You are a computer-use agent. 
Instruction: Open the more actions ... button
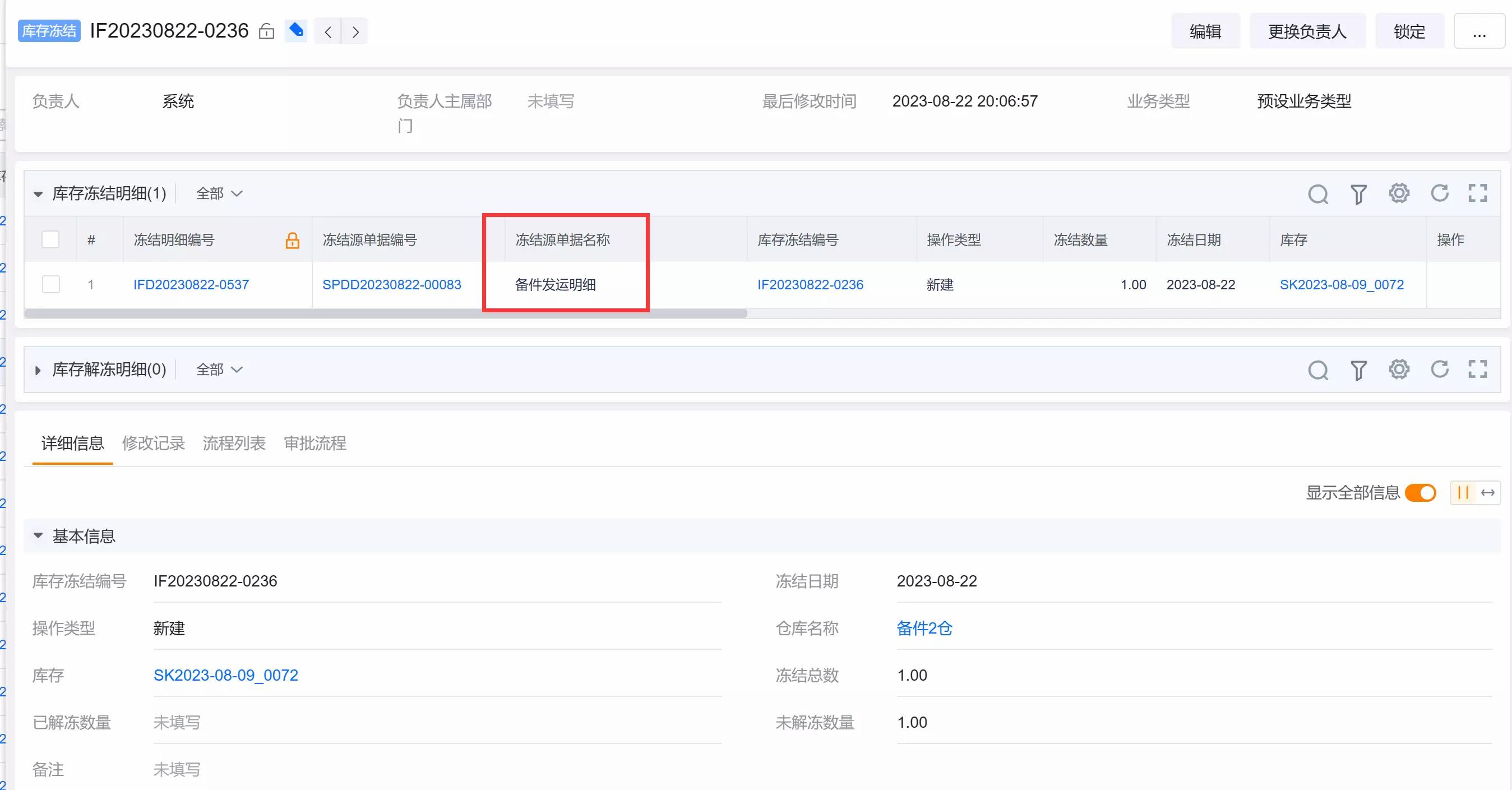1479,31
